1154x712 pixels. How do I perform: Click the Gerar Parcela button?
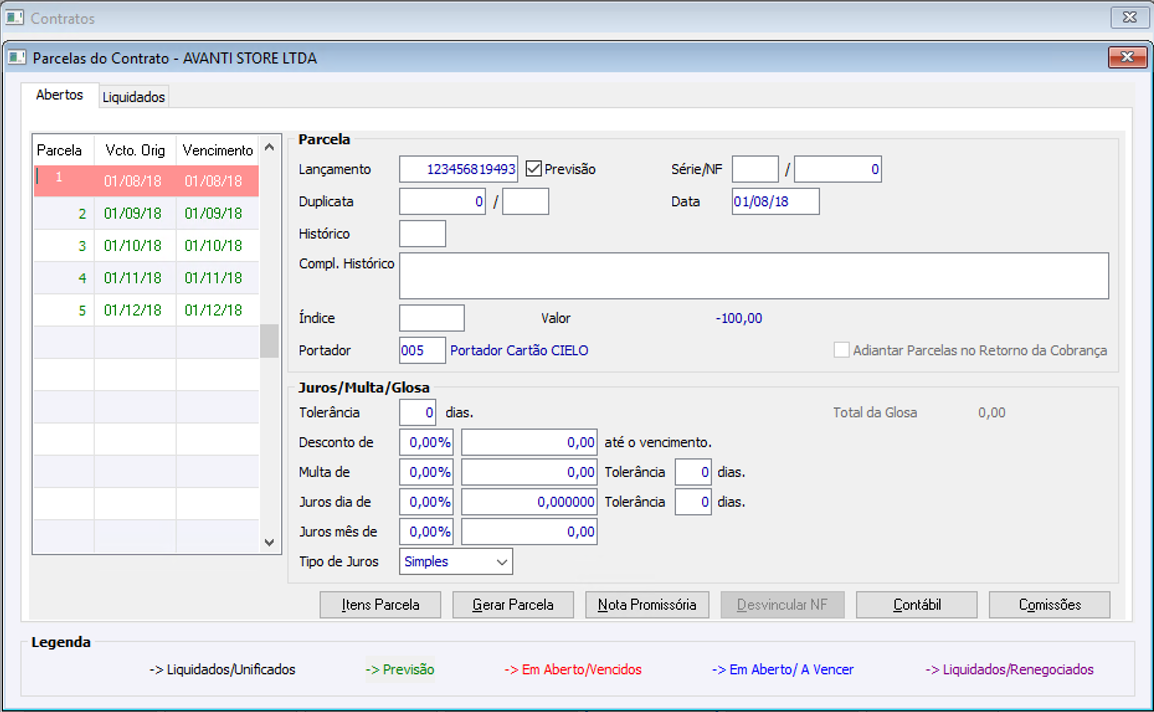[512, 605]
